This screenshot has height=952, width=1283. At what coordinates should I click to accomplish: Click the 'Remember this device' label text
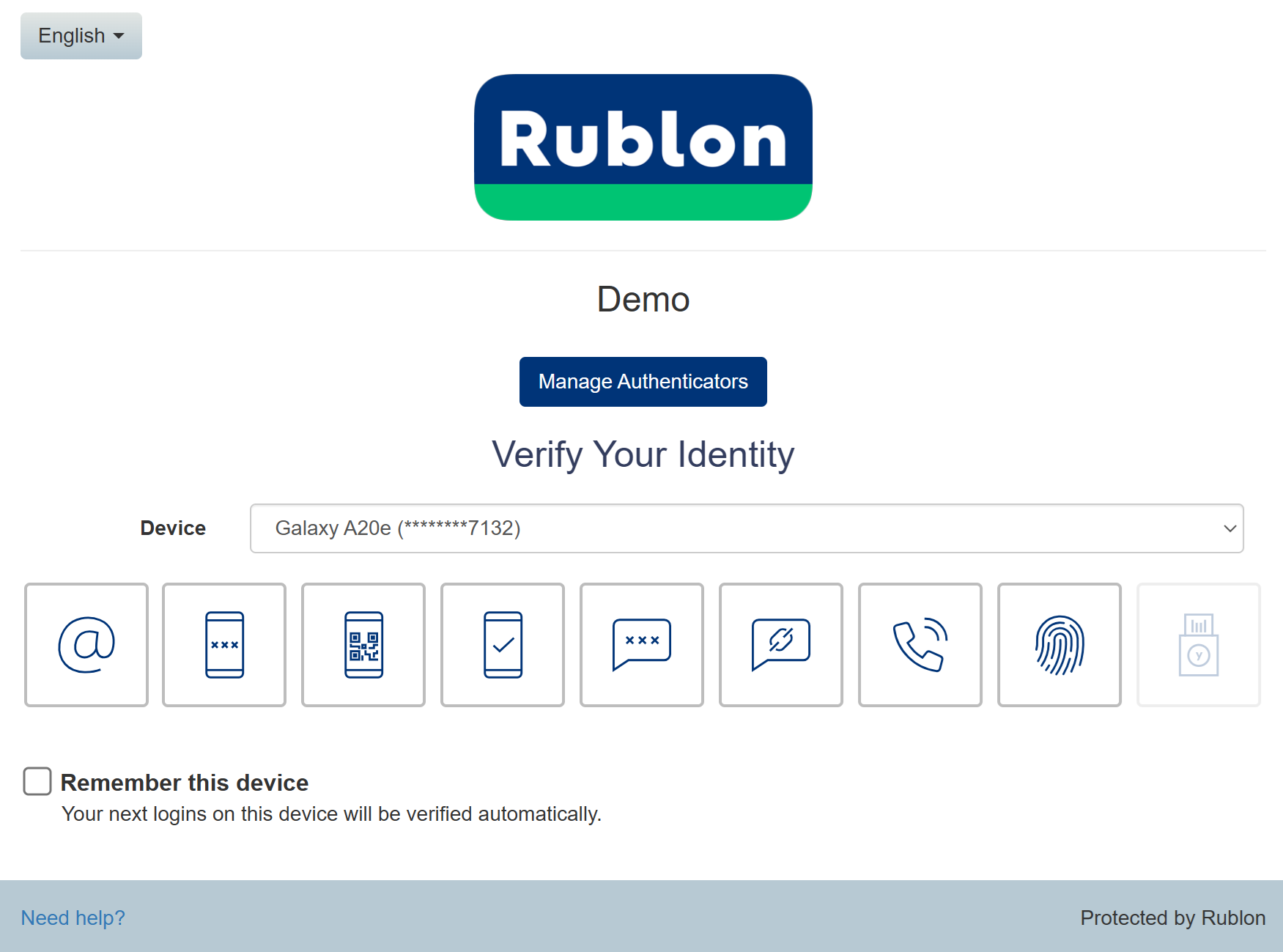coord(184,783)
